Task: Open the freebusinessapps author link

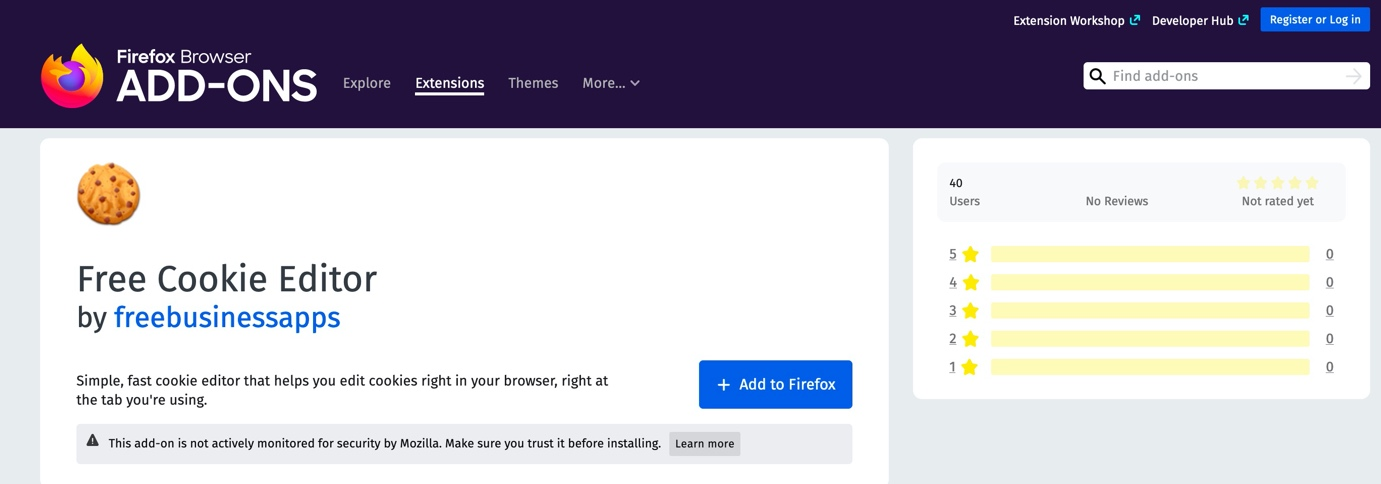Action: [227, 318]
